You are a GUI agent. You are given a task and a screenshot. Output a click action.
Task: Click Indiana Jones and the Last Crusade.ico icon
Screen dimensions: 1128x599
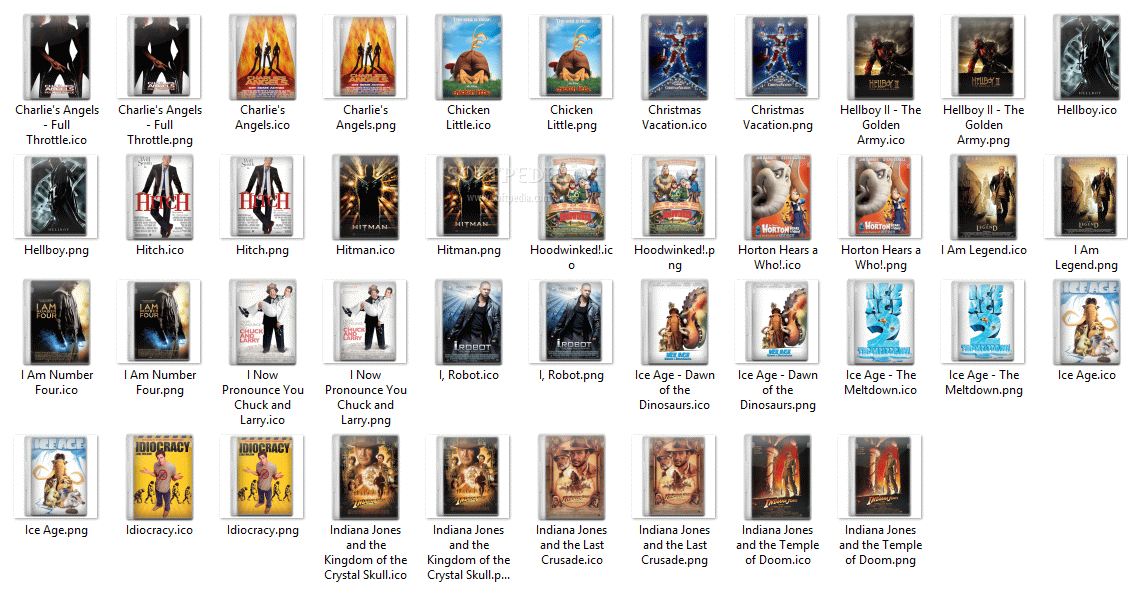571,476
